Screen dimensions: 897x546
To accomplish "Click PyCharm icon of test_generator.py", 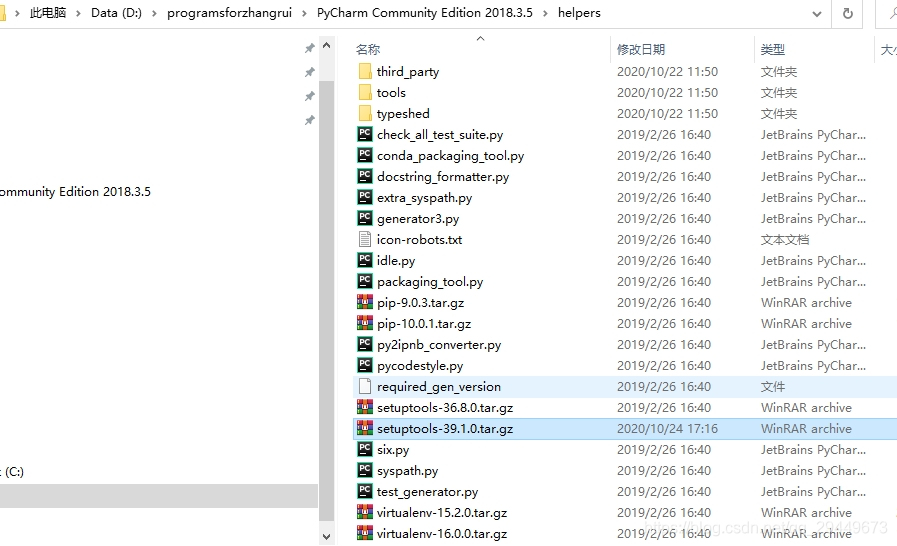I will (x=365, y=491).
